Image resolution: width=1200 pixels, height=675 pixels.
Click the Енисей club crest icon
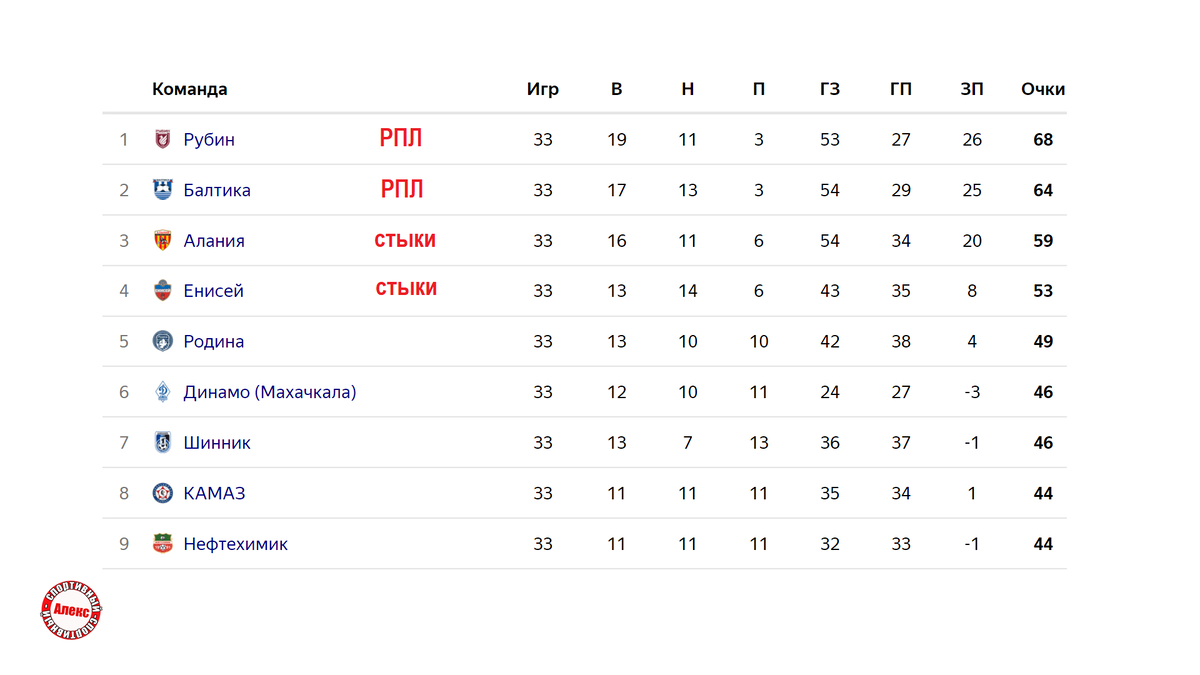(x=162, y=291)
